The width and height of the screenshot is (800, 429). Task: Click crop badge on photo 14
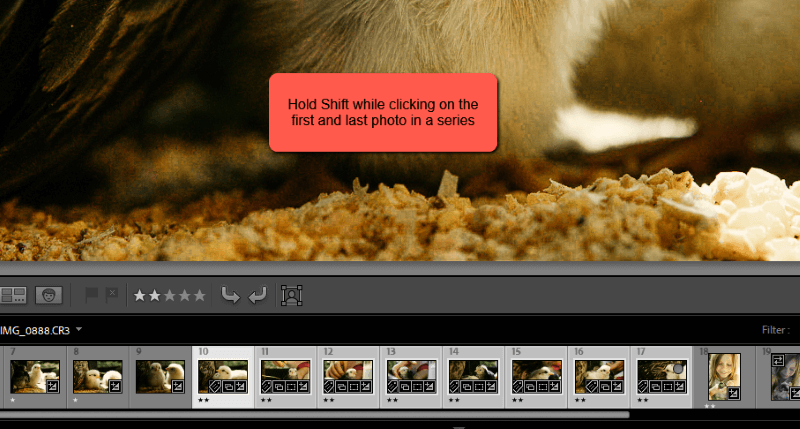[479, 387]
